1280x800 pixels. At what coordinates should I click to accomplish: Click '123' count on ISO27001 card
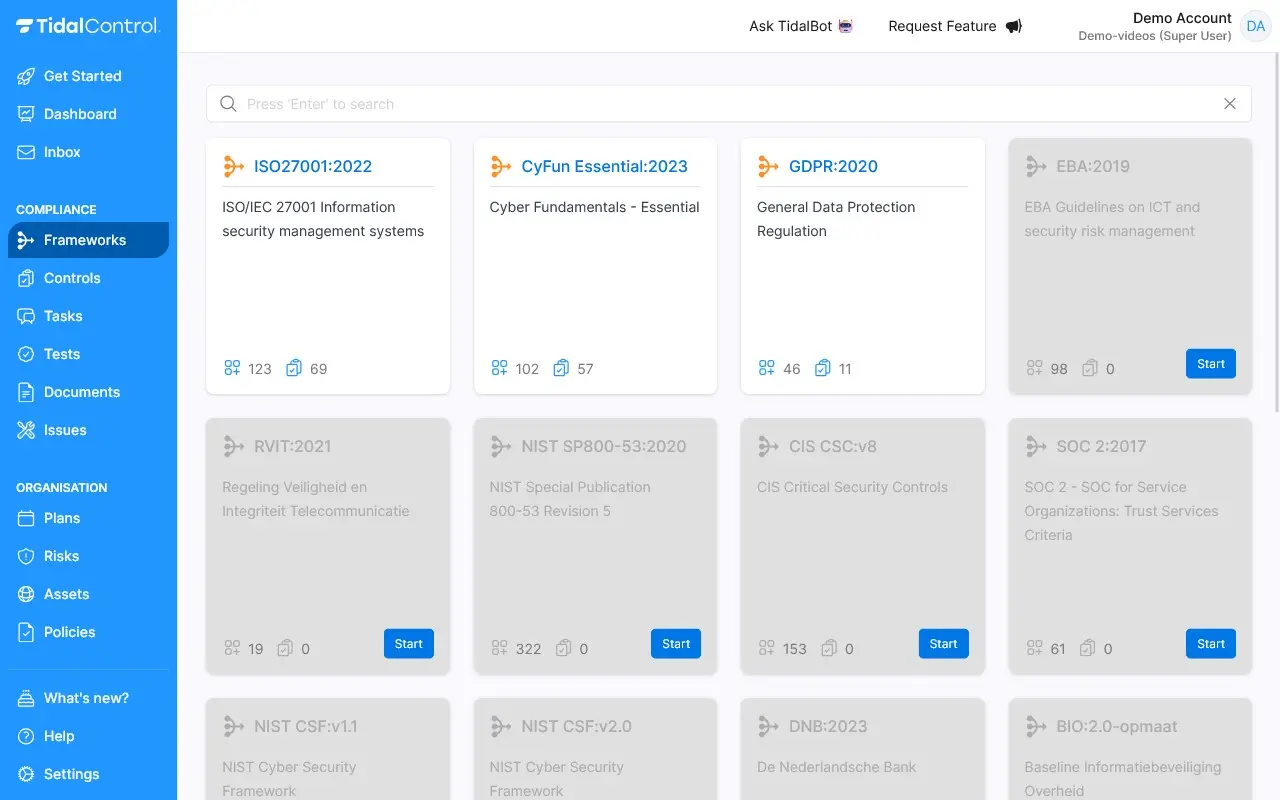tap(260, 369)
